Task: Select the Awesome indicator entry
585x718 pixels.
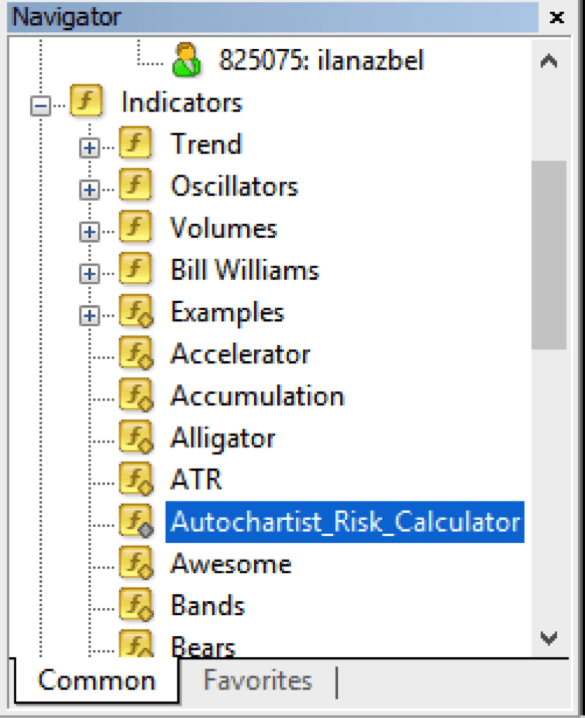Action: pos(231,563)
